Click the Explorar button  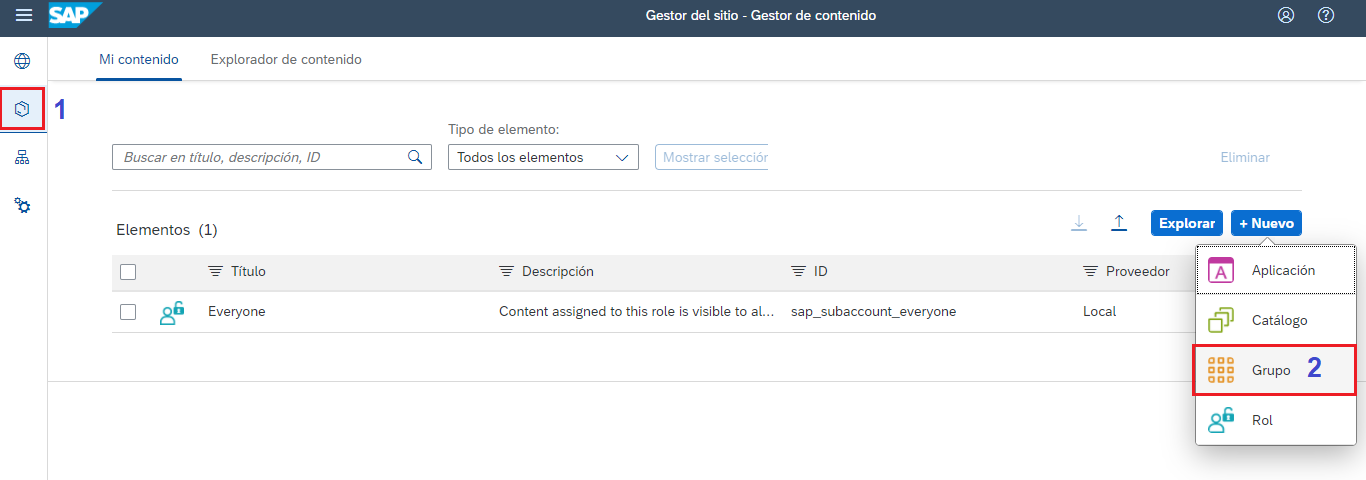coord(1187,223)
